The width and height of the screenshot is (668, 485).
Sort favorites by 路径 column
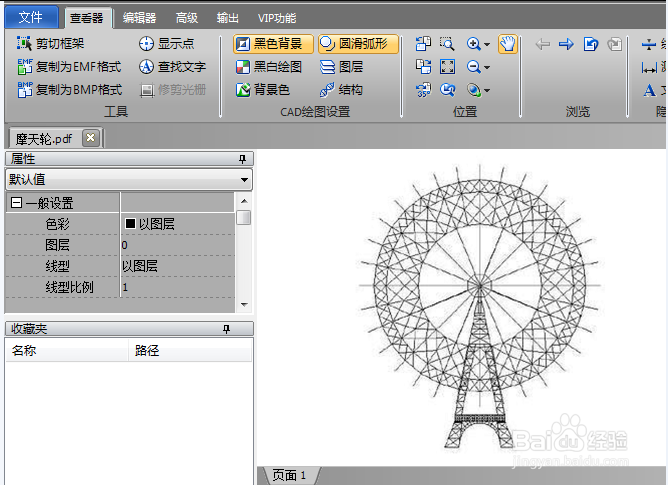click(190, 350)
